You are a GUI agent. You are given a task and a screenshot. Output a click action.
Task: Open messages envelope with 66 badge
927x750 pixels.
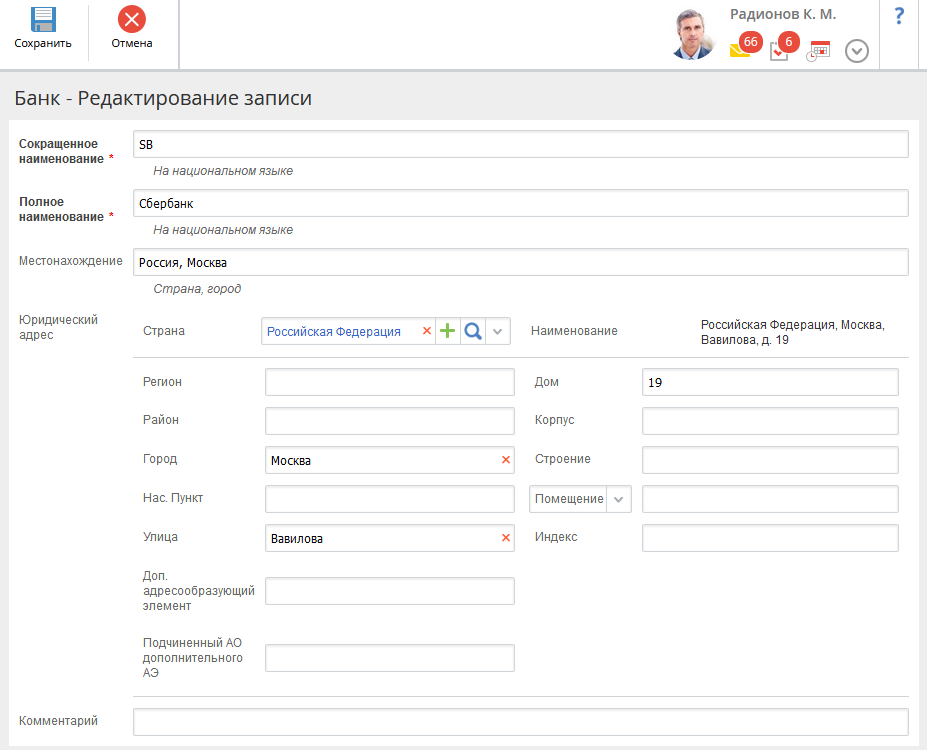point(741,51)
